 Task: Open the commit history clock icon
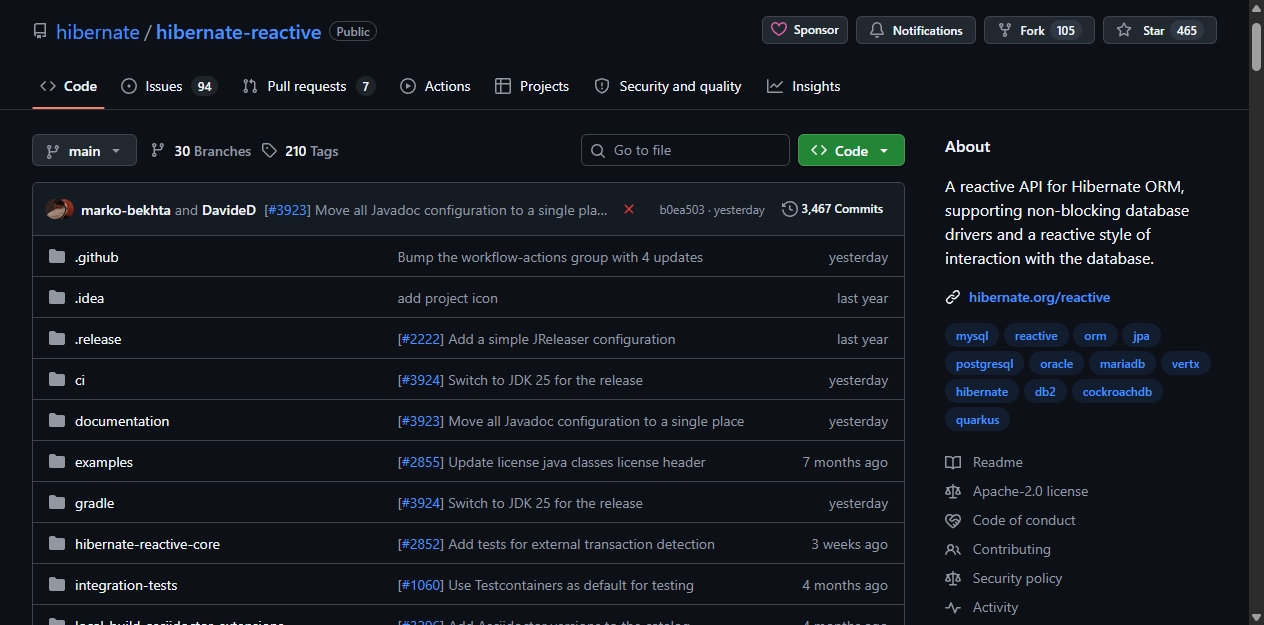pyautogui.click(x=790, y=209)
